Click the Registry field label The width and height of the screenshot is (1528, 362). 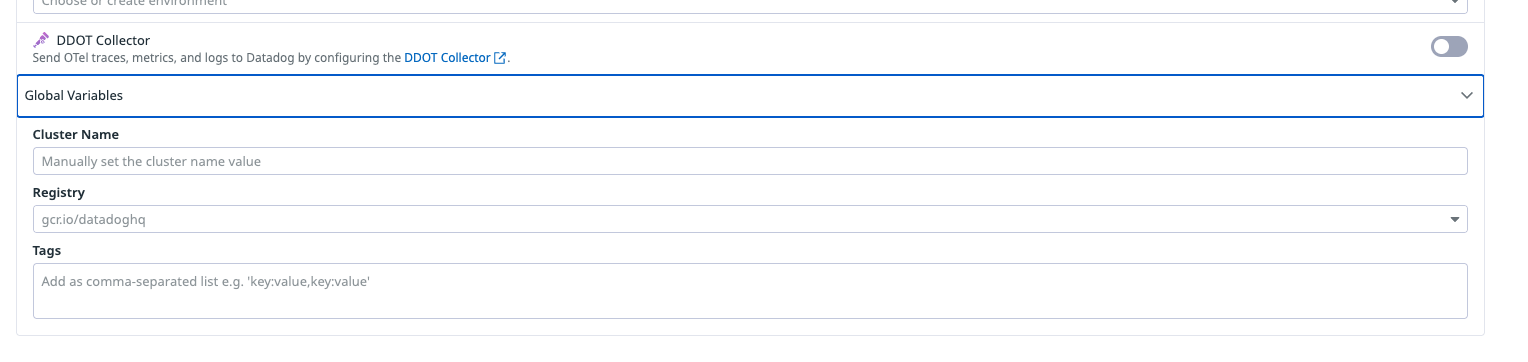point(59,192)
